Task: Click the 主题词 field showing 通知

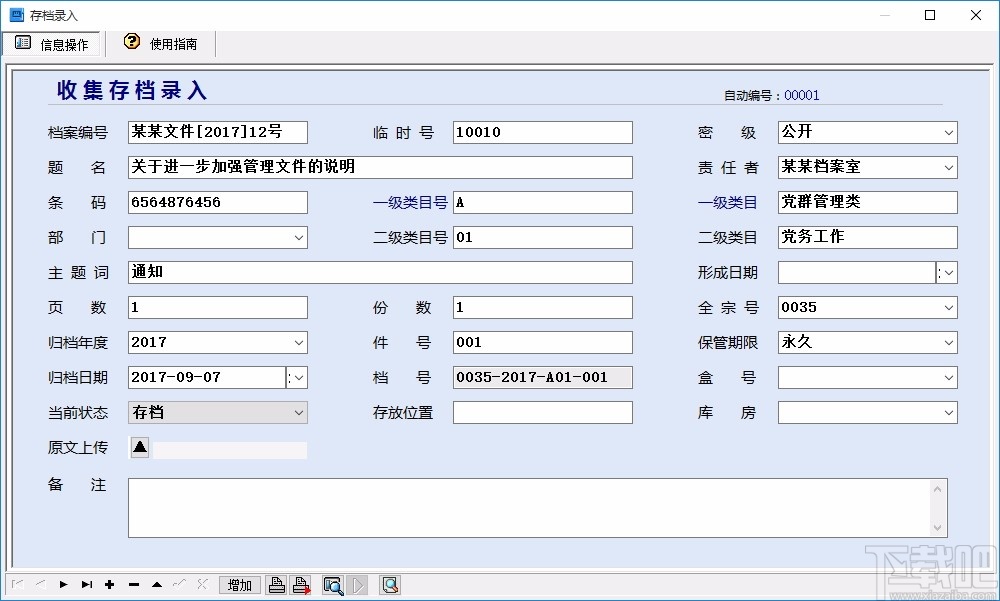Action: (380, 273)
